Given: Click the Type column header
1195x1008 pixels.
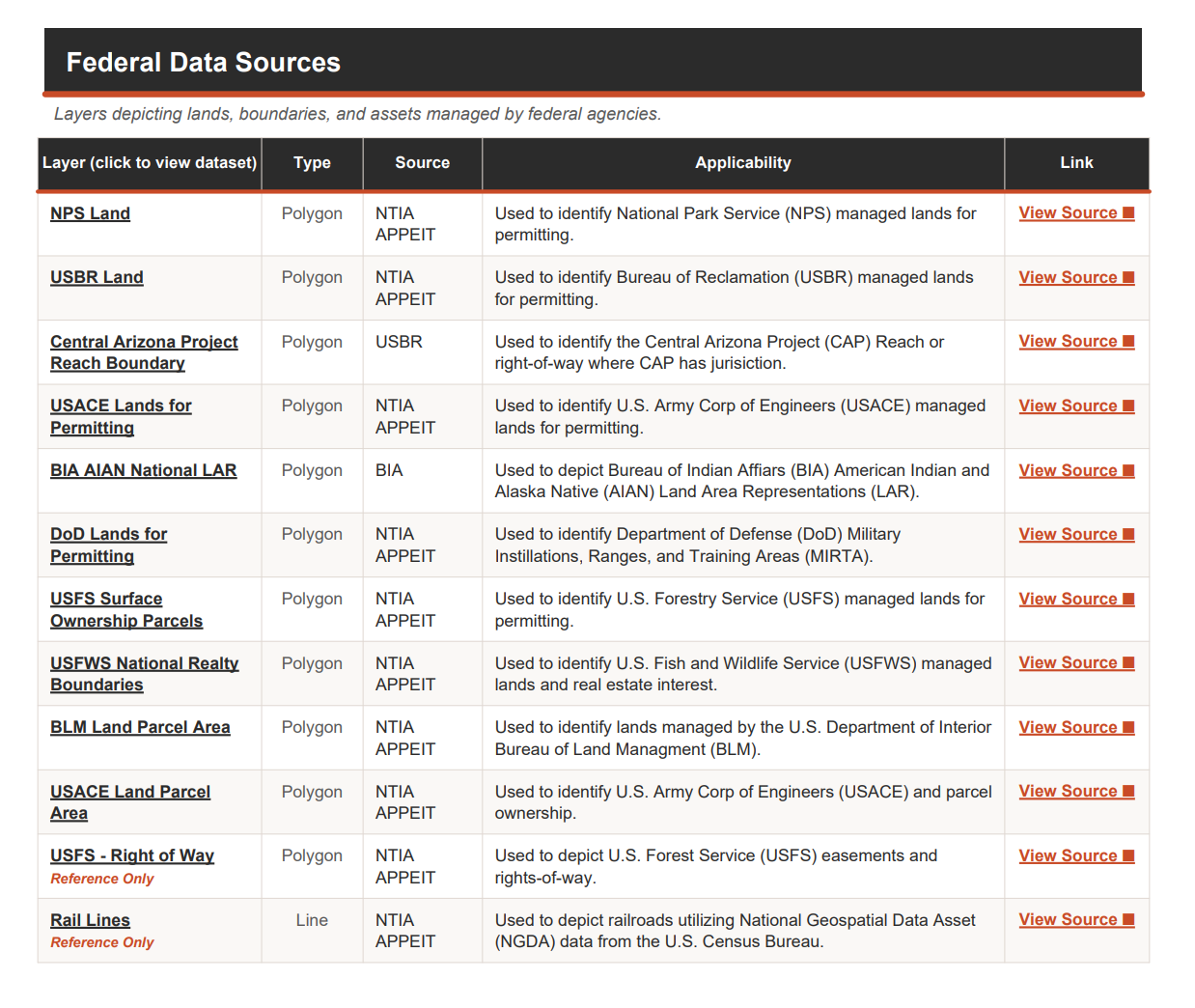Looking at the screenshot, I should pyautogui.click(x=312, y=163).
